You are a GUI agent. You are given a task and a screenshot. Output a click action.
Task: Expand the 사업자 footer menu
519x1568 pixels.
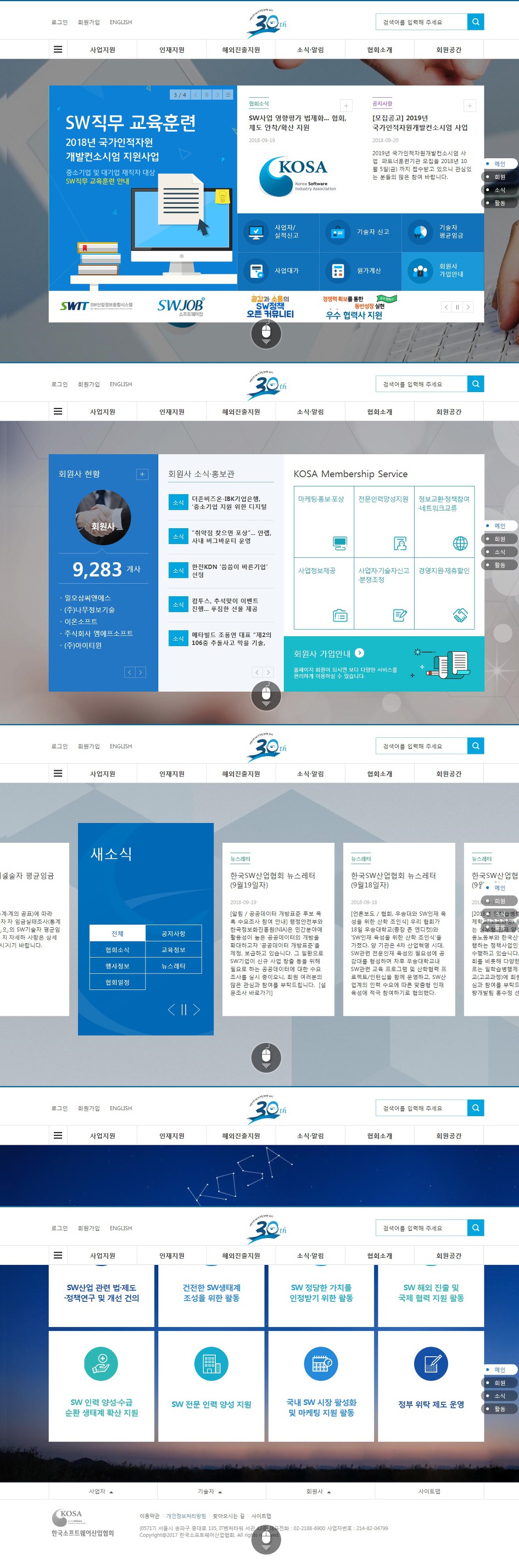(102, 1491)
